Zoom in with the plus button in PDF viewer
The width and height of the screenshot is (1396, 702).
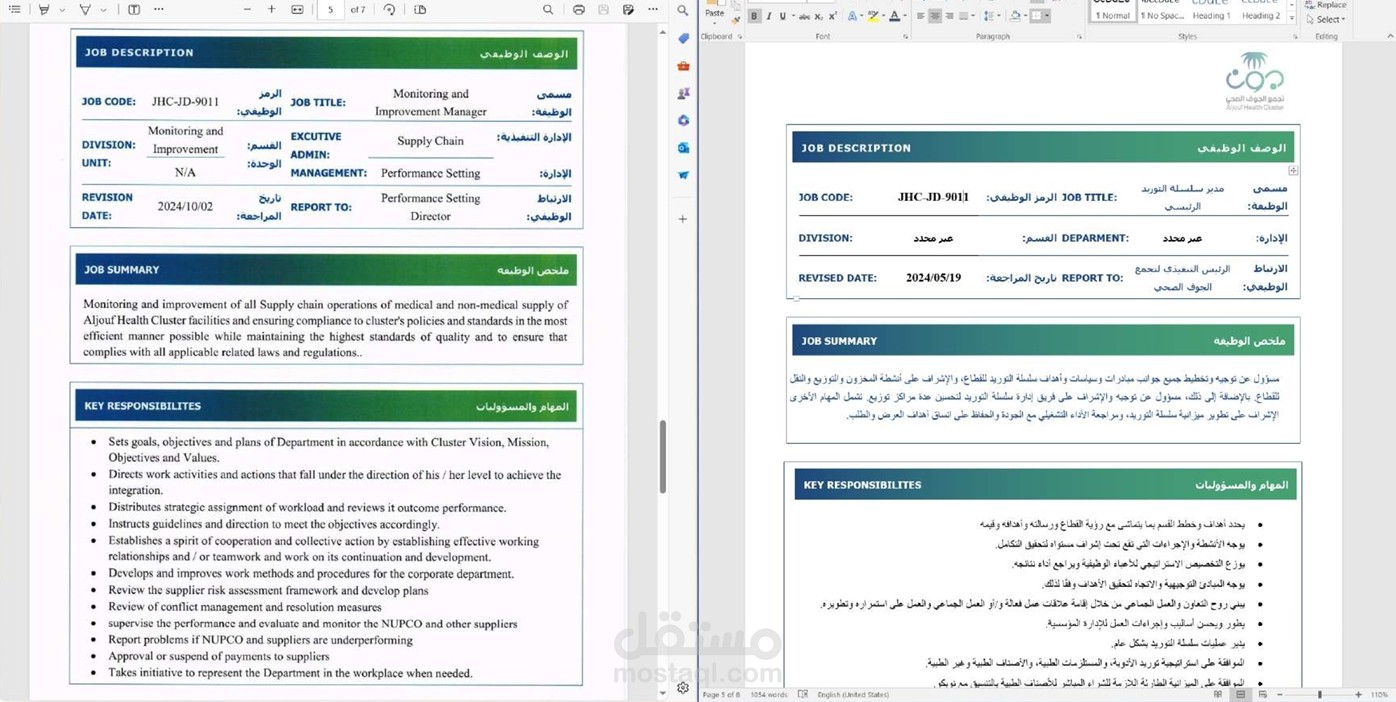point(271,9)
